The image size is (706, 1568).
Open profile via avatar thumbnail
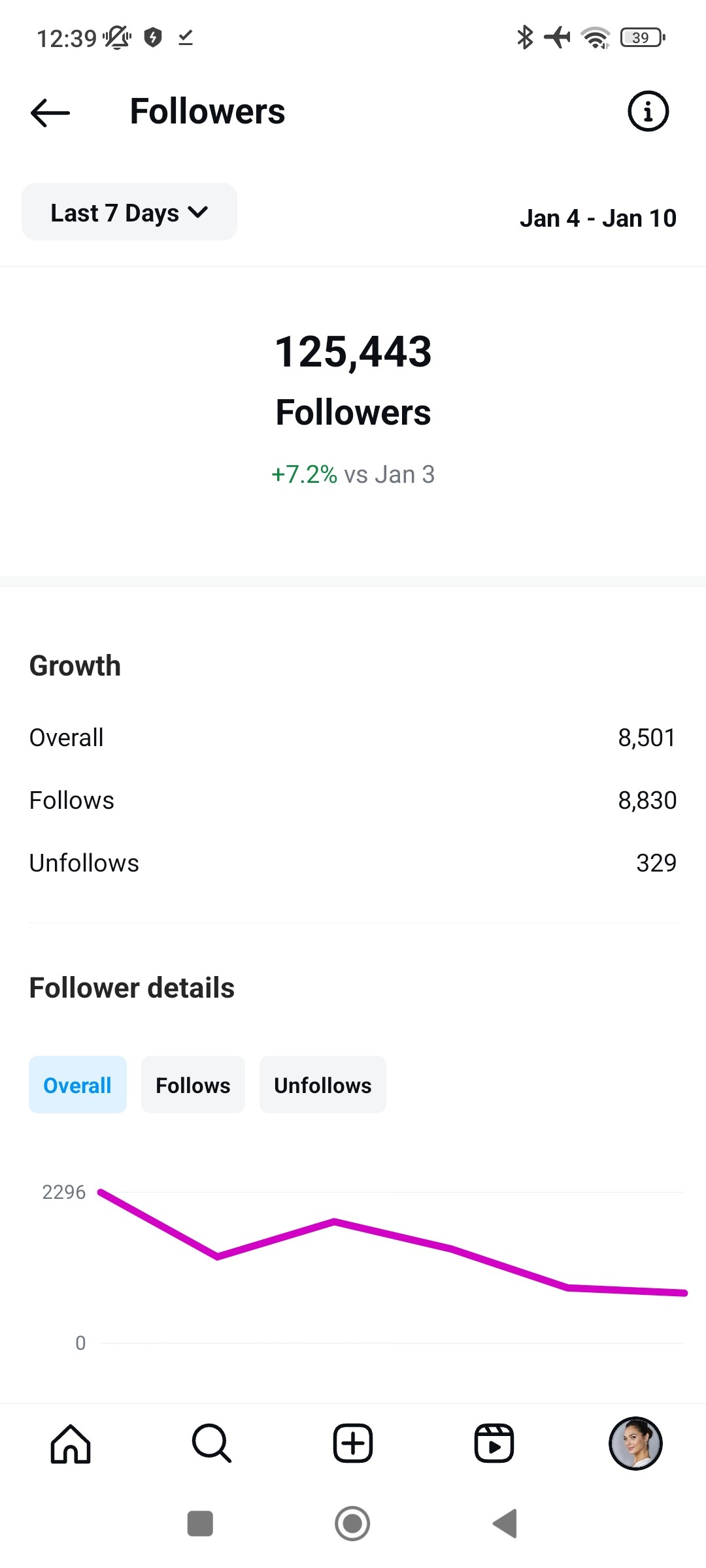(x=635, y=1444)
